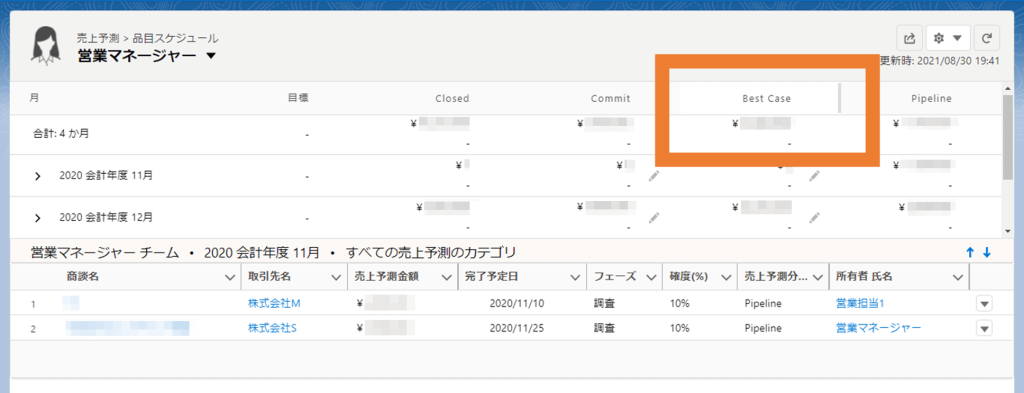Screen dimensions: 1024x393
Task: Click the scrollbar down arrow of forecast grid
Action: [1008, 231]
